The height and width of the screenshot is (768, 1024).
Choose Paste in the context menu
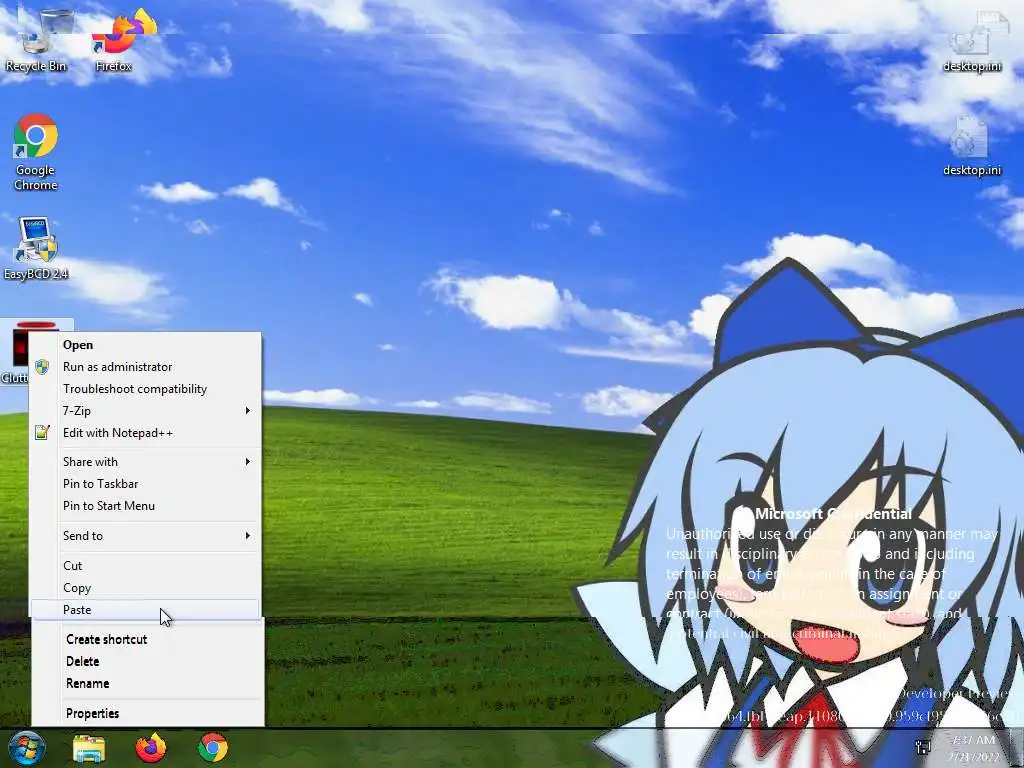coord(145,609)
